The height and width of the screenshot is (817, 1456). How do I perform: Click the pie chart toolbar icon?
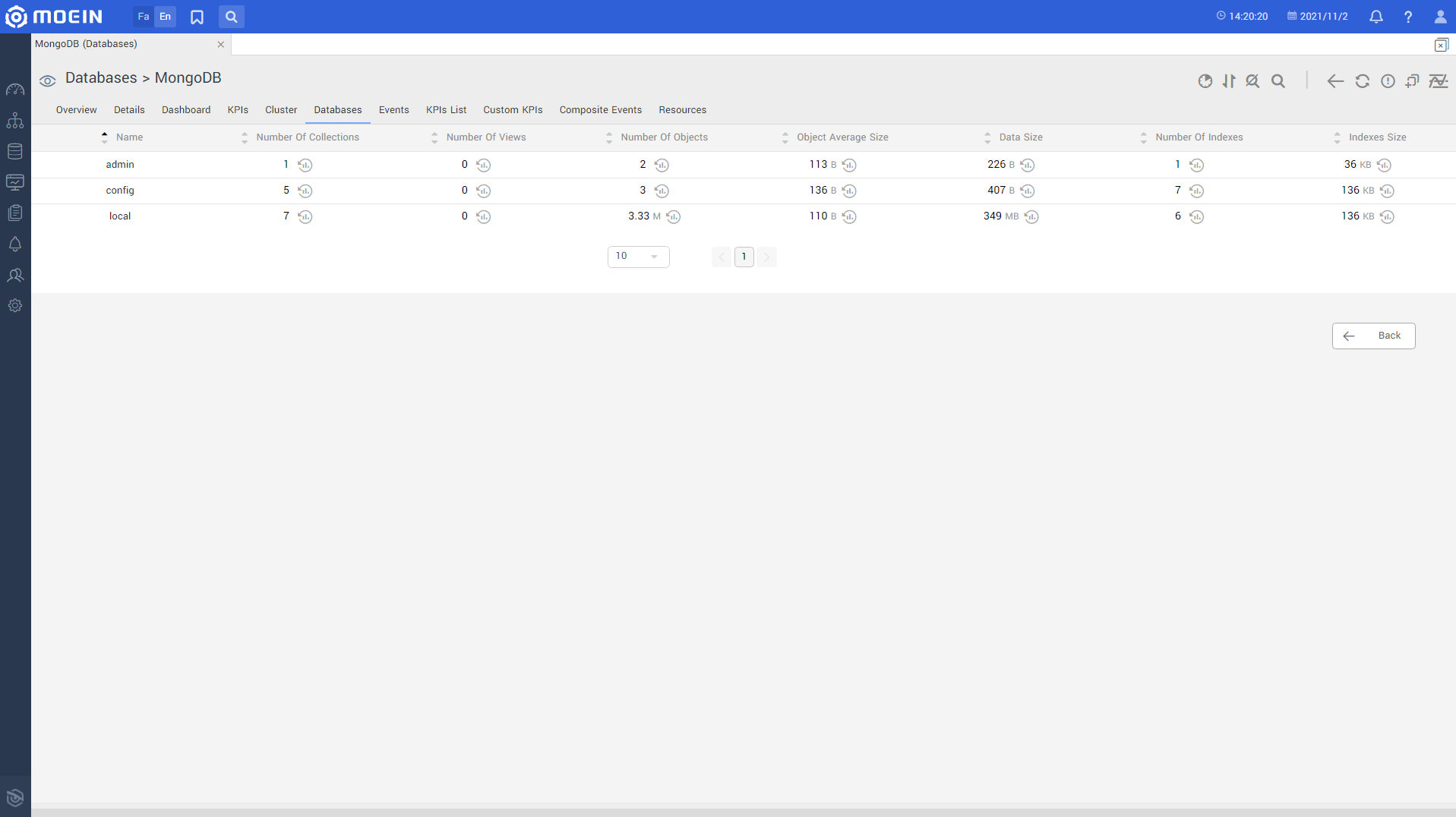coord(1205,81)
